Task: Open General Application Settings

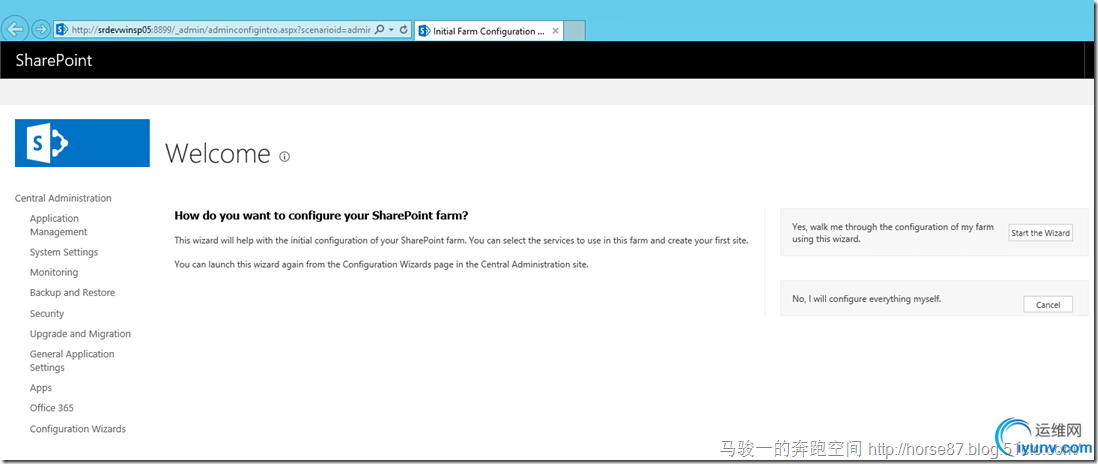Action: click(72, 360)
